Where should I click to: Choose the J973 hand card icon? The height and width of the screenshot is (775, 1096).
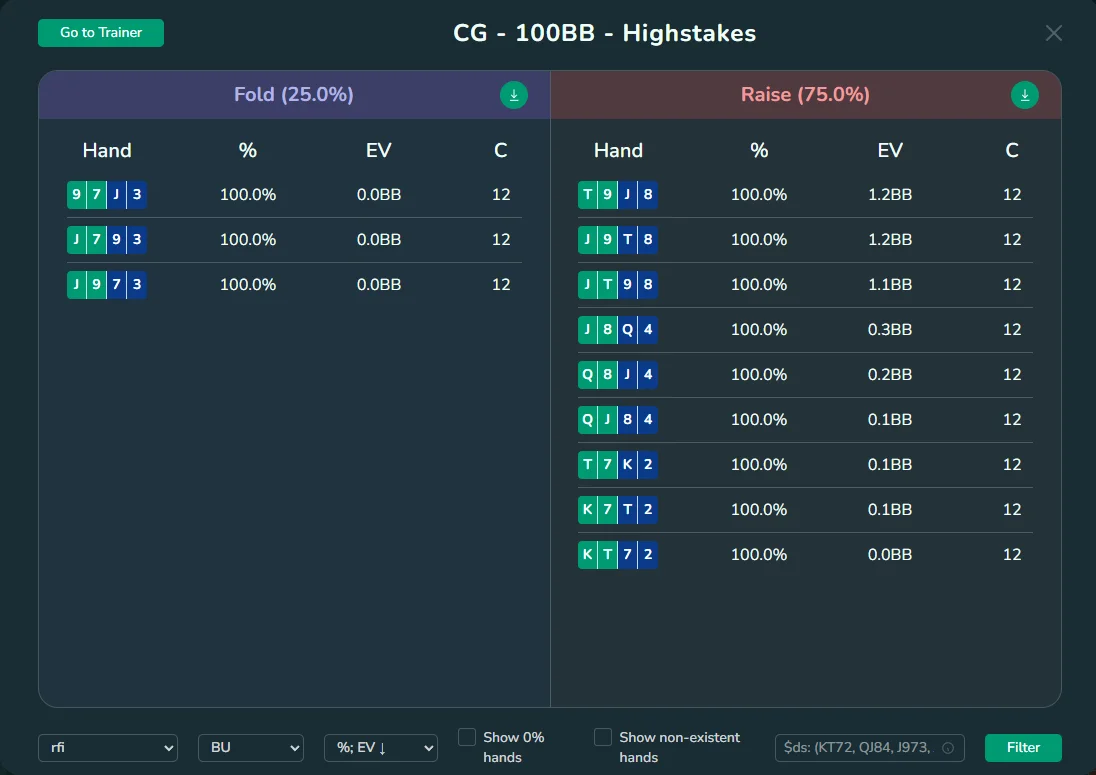coord(107,285)
